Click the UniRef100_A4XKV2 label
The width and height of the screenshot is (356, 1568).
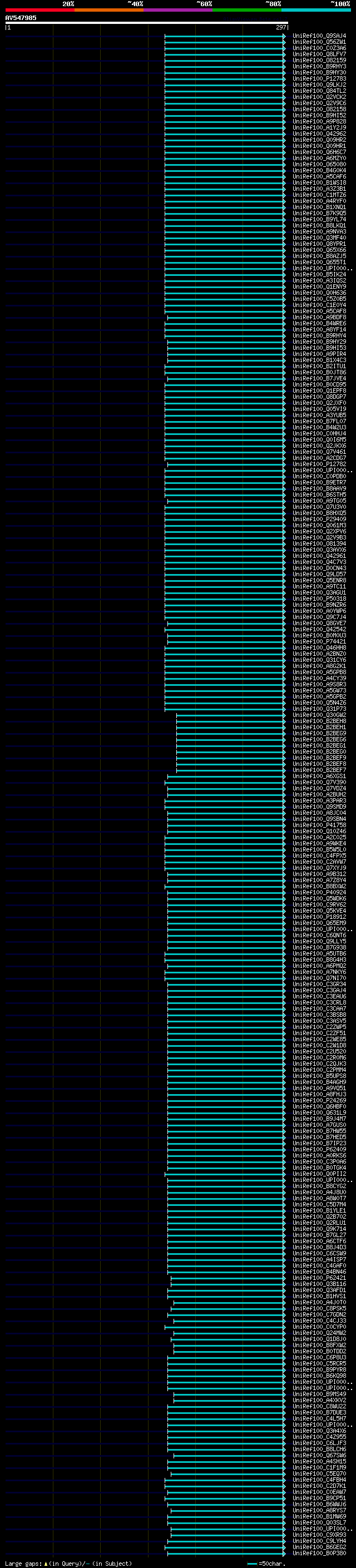319,1400
